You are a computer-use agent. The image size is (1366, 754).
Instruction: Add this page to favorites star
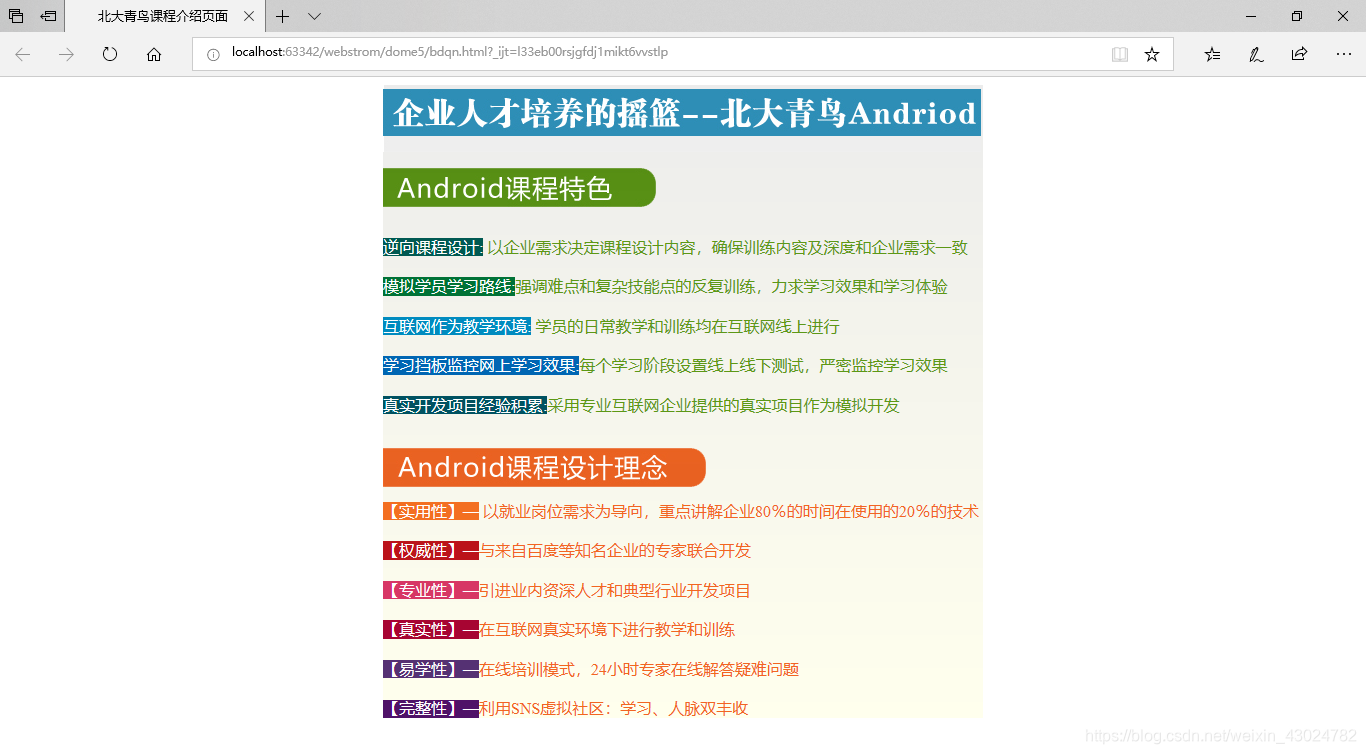pyautogui.click(x=1152, y=54)
